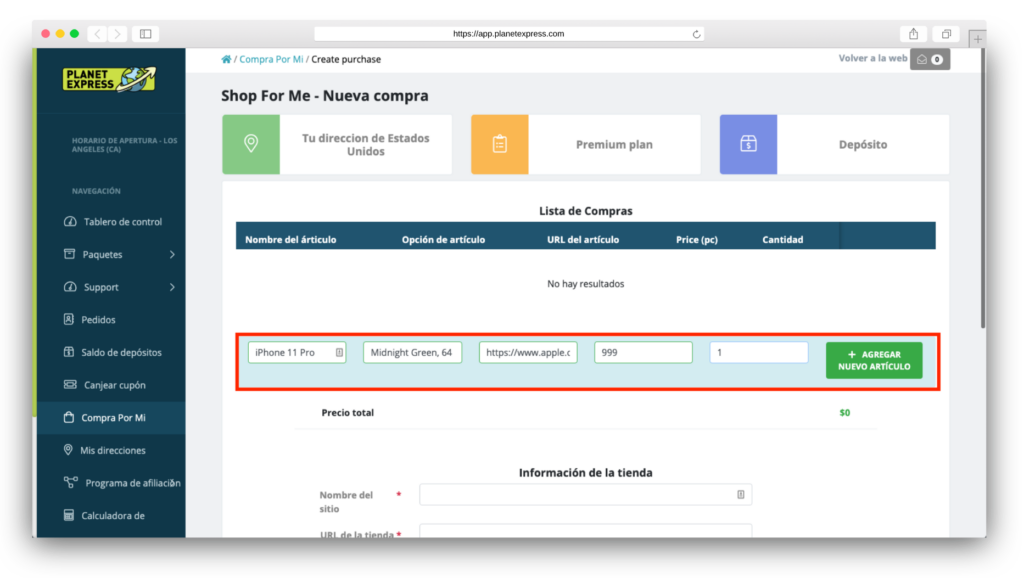
Task: Click Compra Por Mi breadcrumb link
Action: click(271, 59)
